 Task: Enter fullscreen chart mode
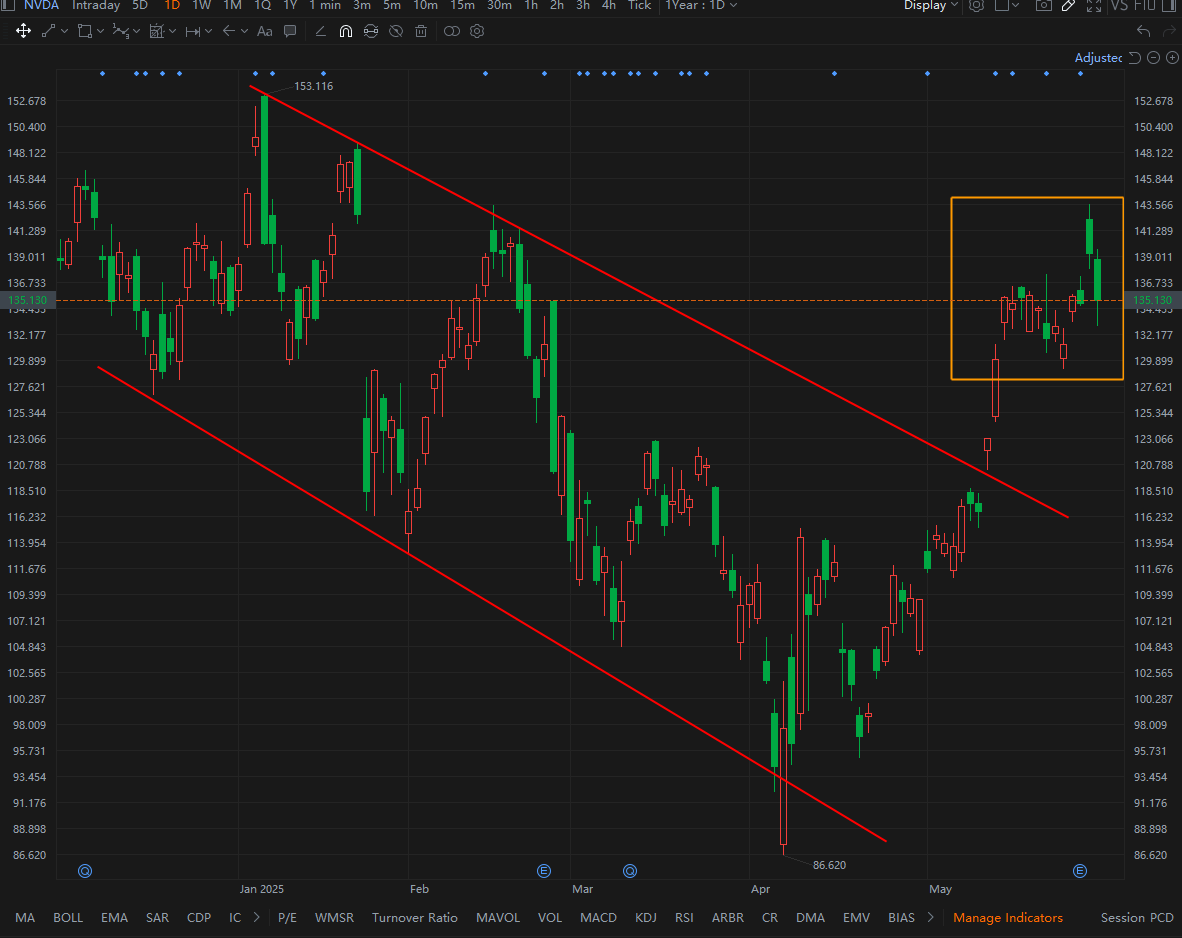1094,5
